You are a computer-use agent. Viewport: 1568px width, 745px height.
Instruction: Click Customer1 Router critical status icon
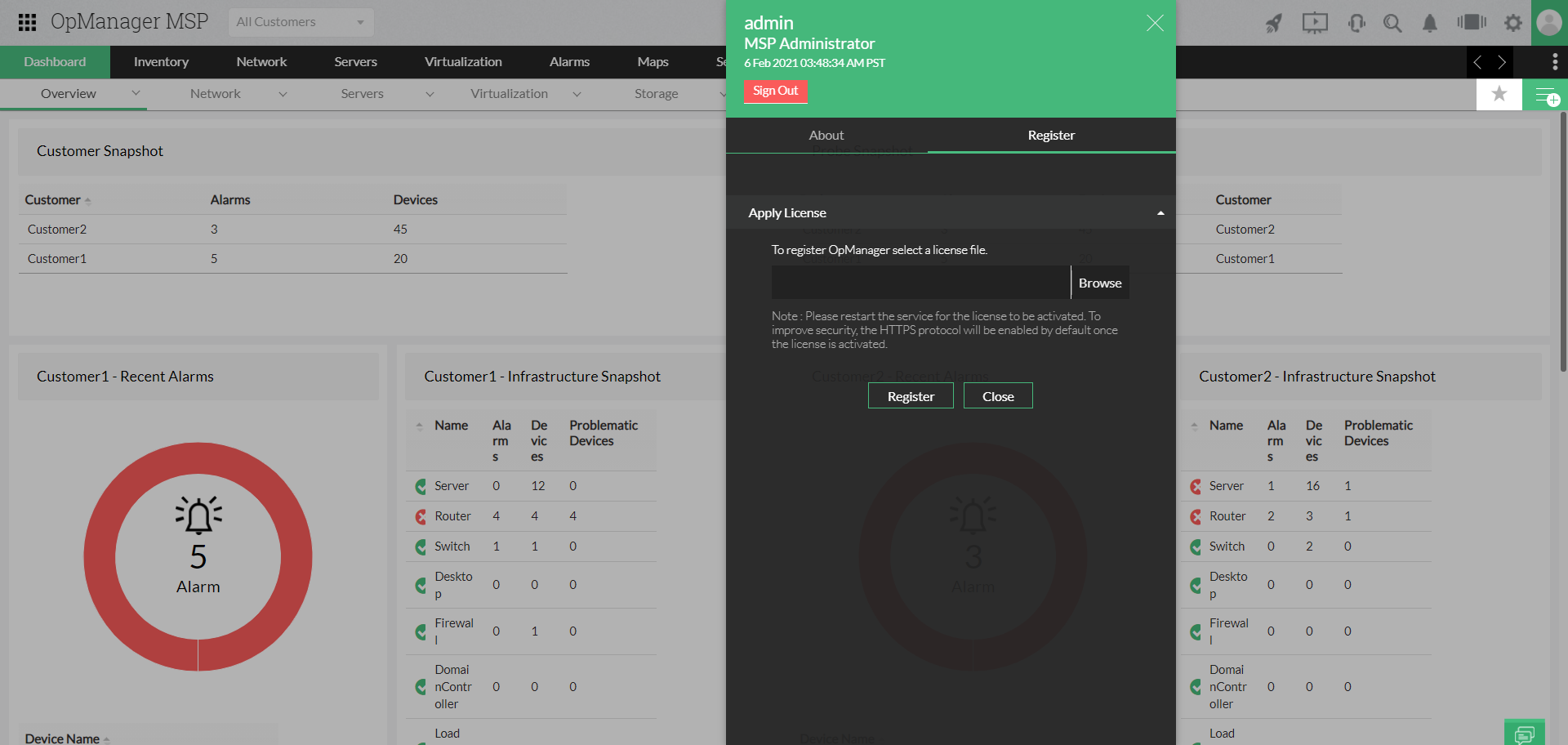click(x=421, y=517)
